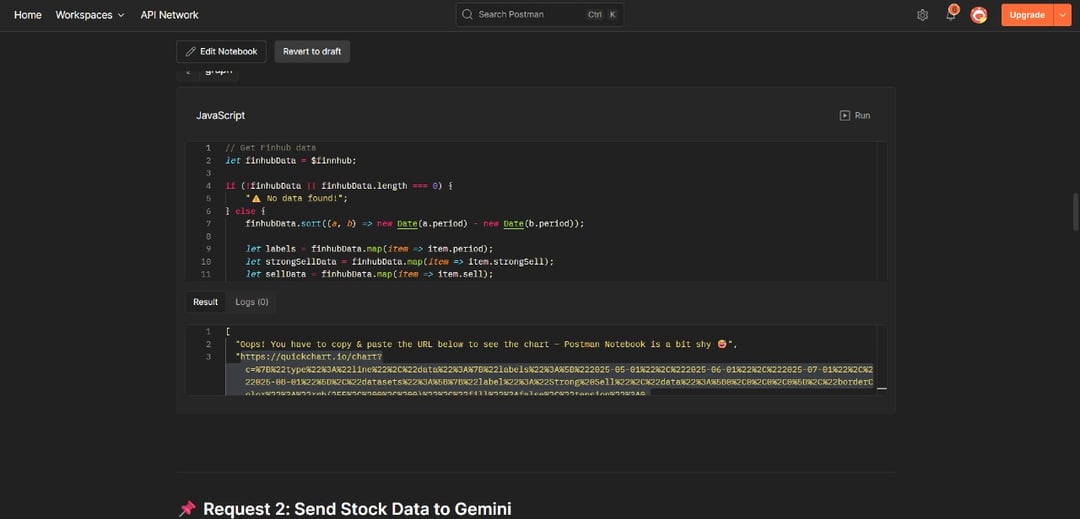Click the 'let strongSellData' code line

pos(399,262)
